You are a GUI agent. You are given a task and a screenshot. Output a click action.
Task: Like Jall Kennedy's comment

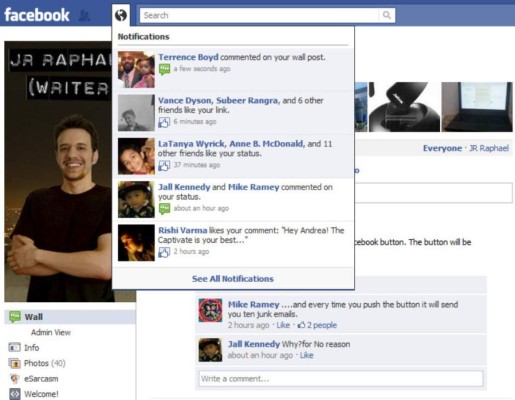(x=306, y=355)
